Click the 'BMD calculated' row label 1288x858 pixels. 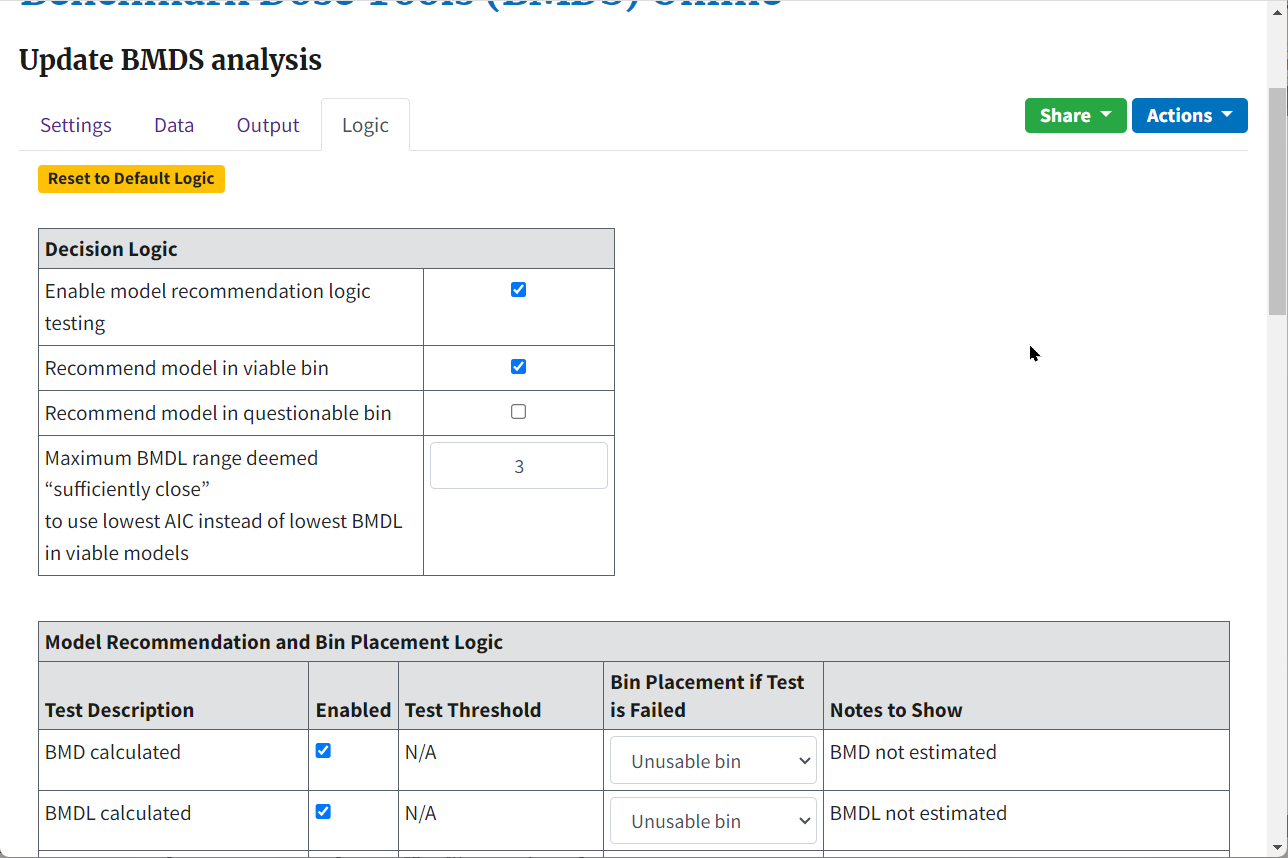tap(113, 752)
